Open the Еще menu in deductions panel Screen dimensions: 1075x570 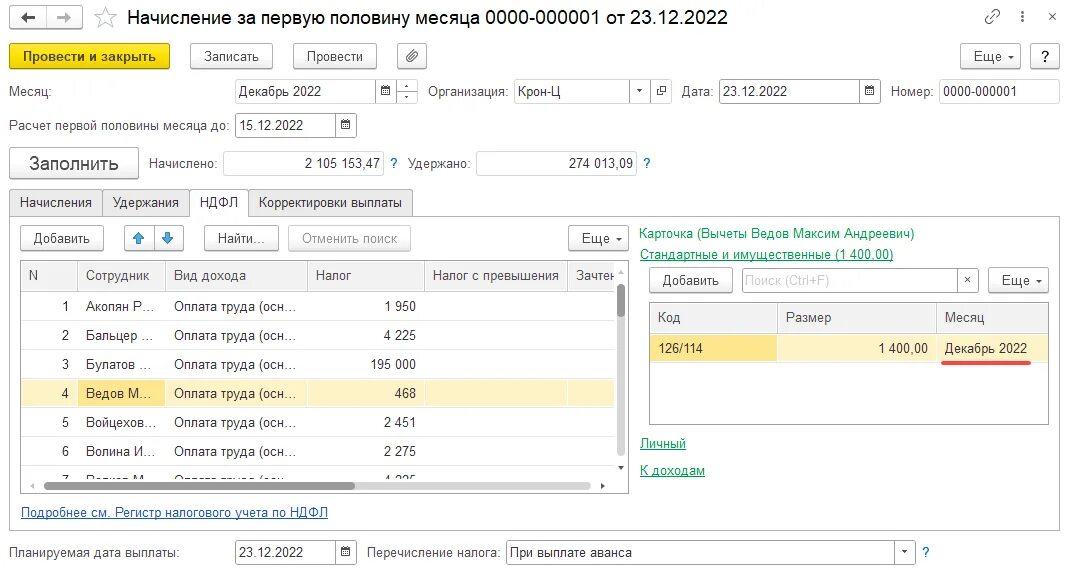coord(1018,280)
